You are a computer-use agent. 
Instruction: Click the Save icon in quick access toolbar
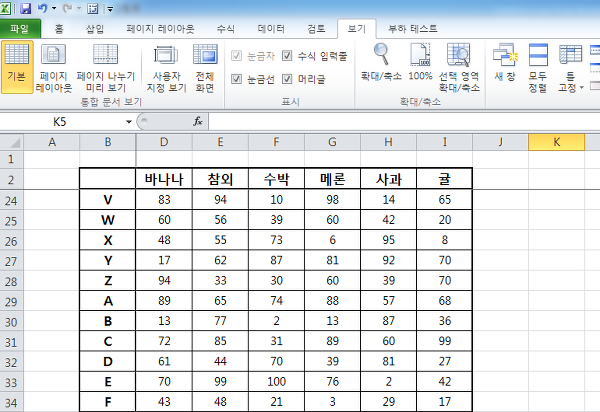point(25,8)
